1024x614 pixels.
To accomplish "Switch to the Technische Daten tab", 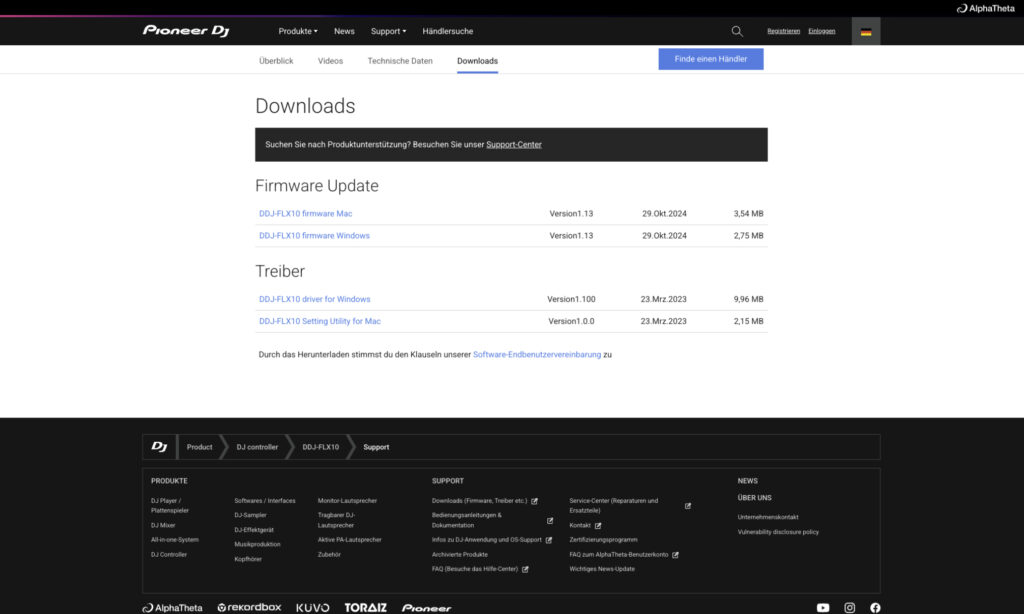I will click(400, 61).
